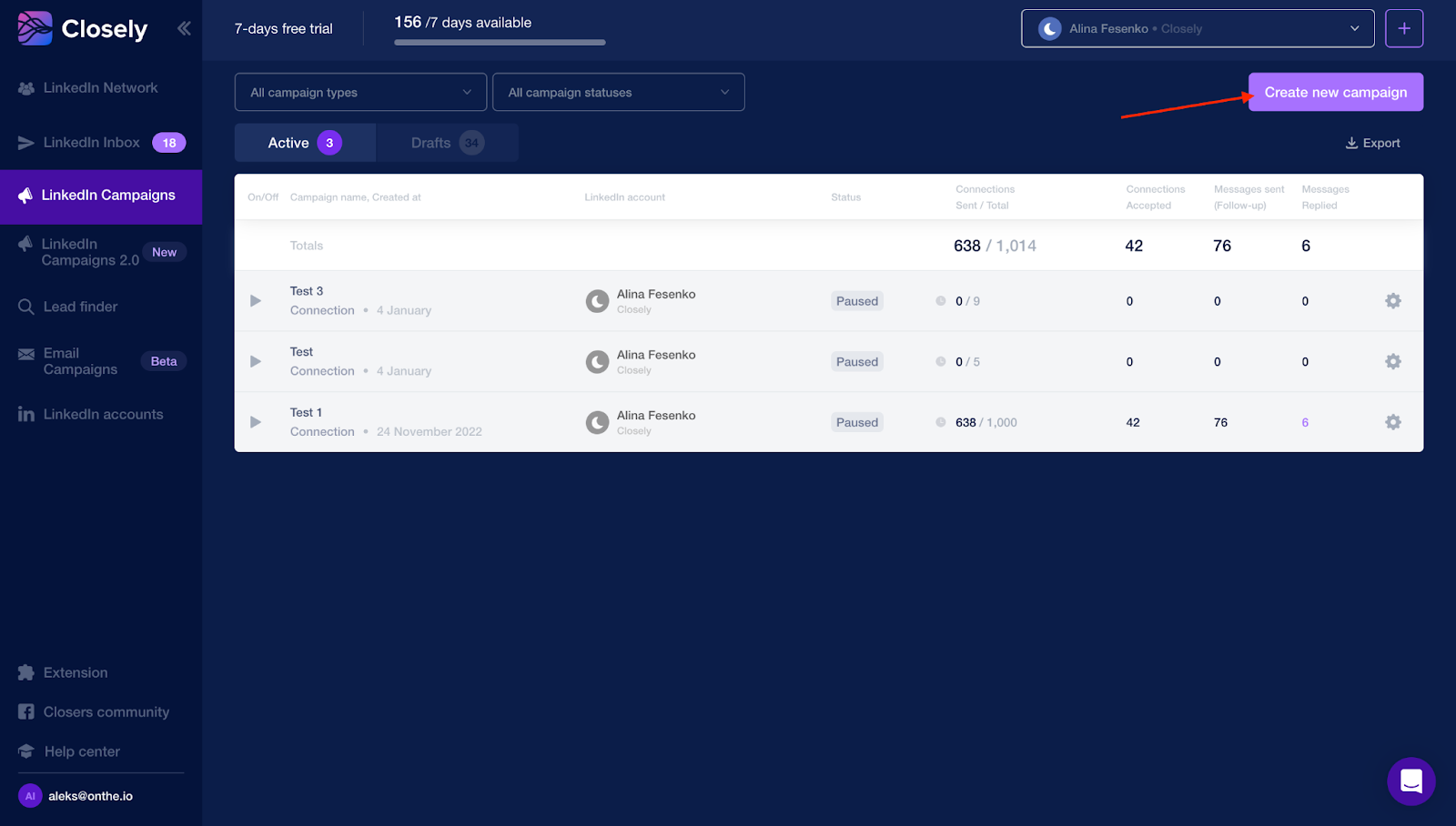Start the Test campaign play toggle
The image size is (1456, 826).
click(x=256, y=362)
